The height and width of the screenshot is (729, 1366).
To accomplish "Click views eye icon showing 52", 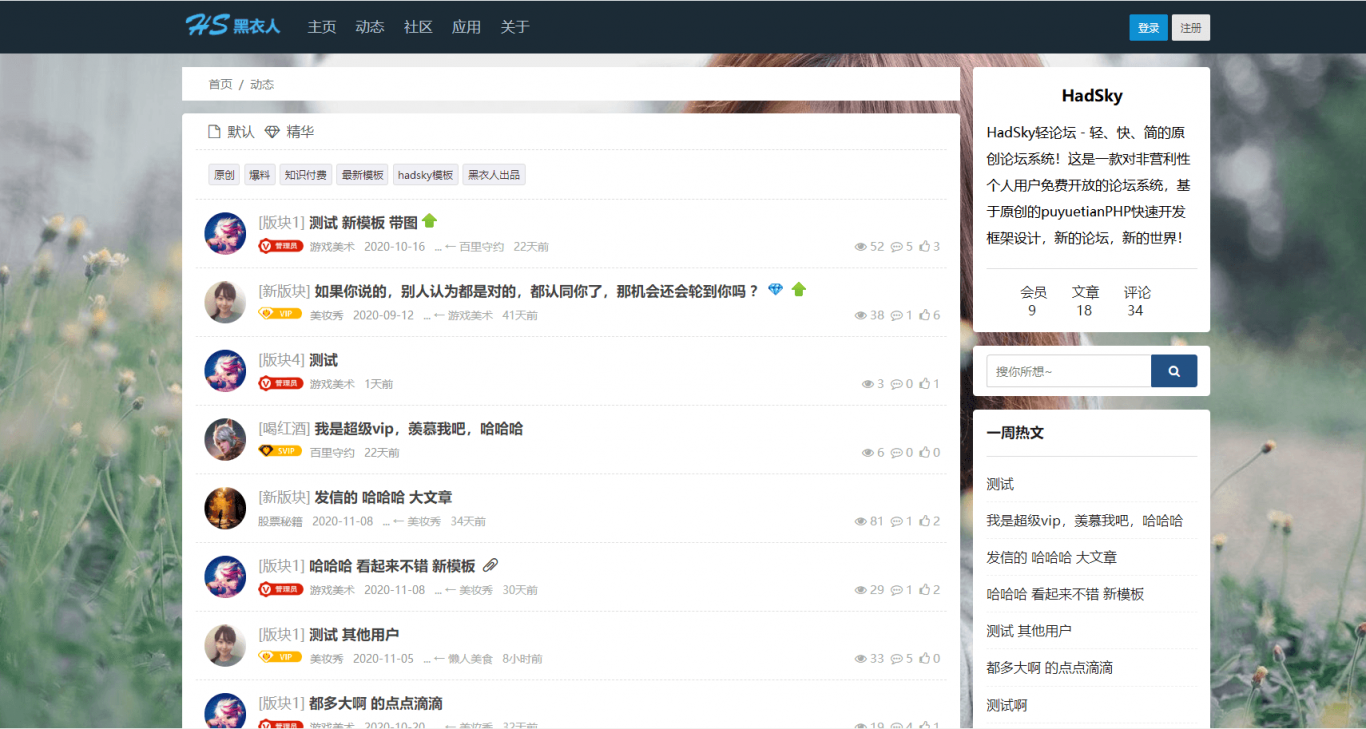I will pyautogui.click(x=860, y=247).
